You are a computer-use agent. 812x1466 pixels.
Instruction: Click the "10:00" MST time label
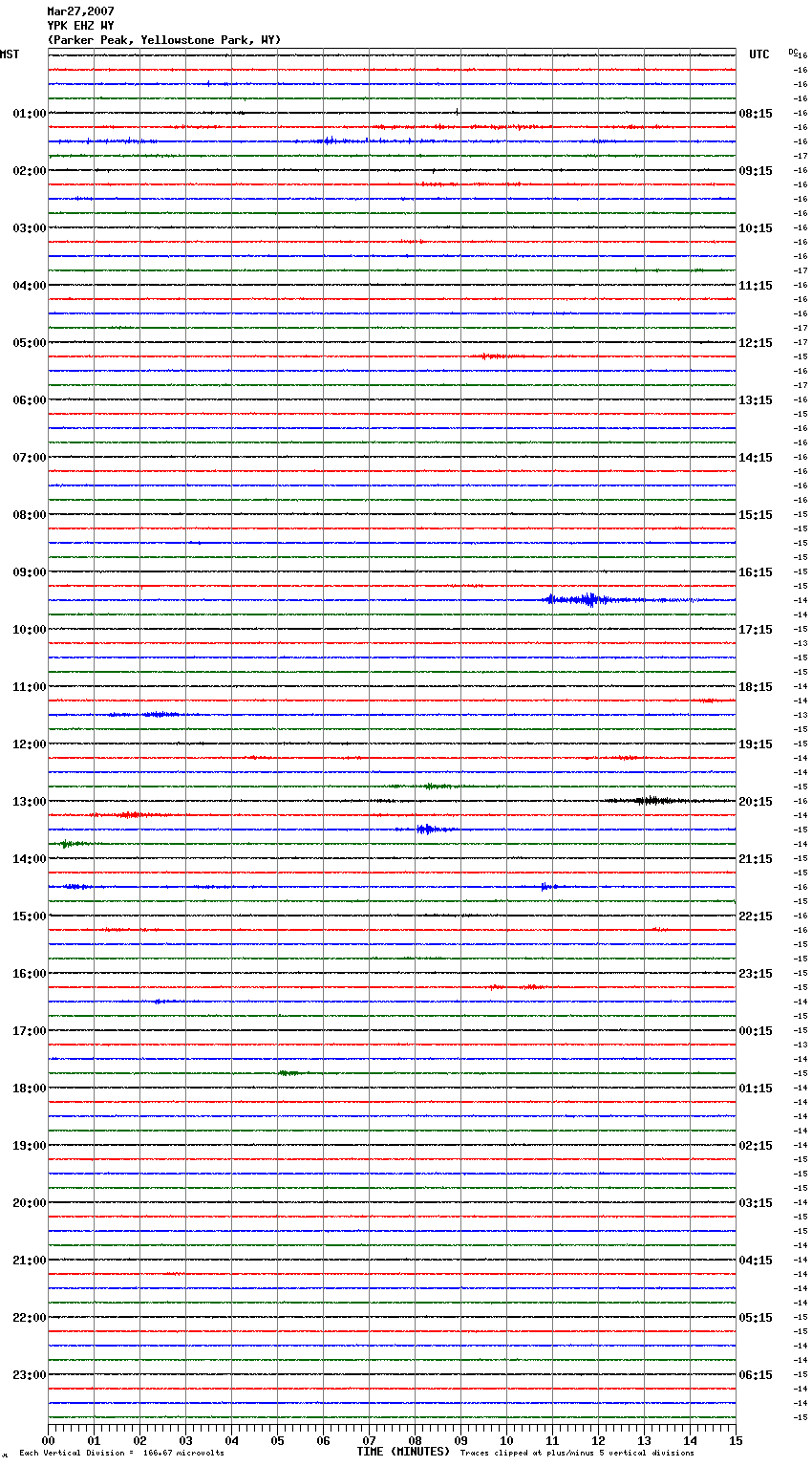[30, 630]
